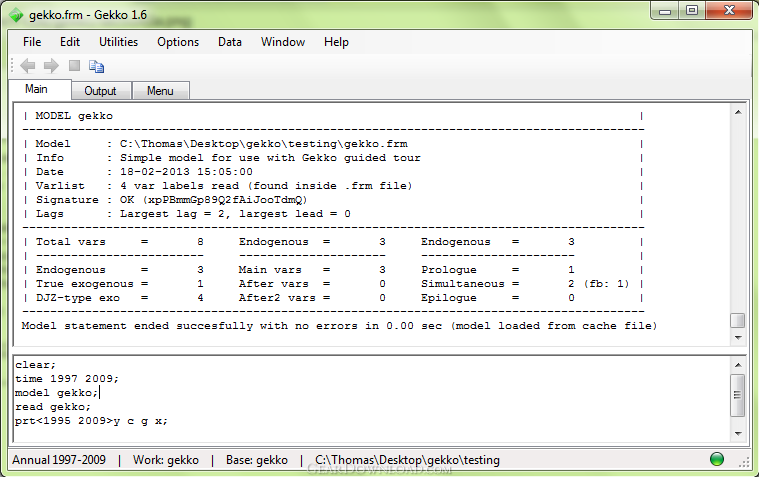Switch to the Main tab

click(x=40, y=90)
